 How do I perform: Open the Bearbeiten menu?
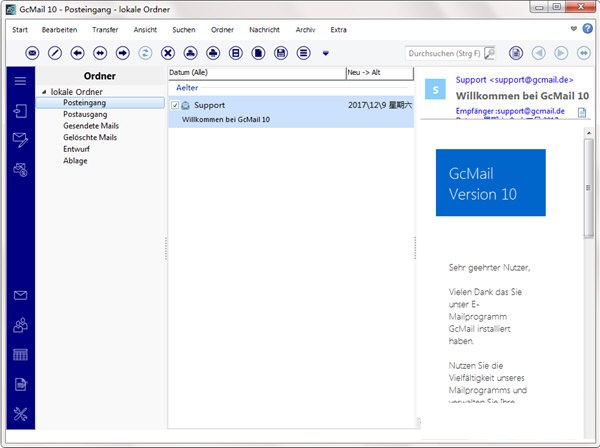click(59, 30)
